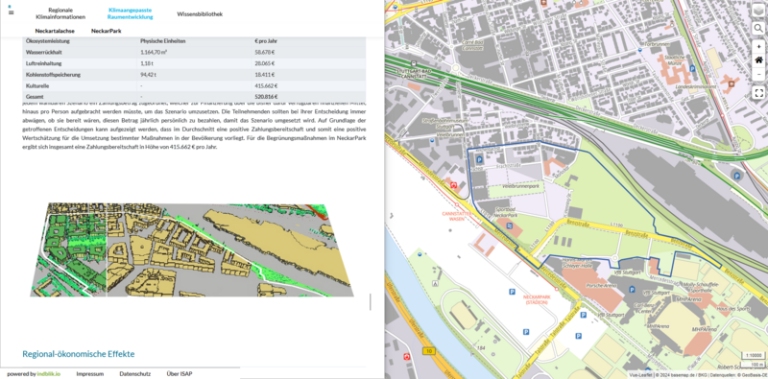This screenshot has height=379, width=768.
Task: Click the 3D NeckarPark building model image
Action: tap(192, 250)
